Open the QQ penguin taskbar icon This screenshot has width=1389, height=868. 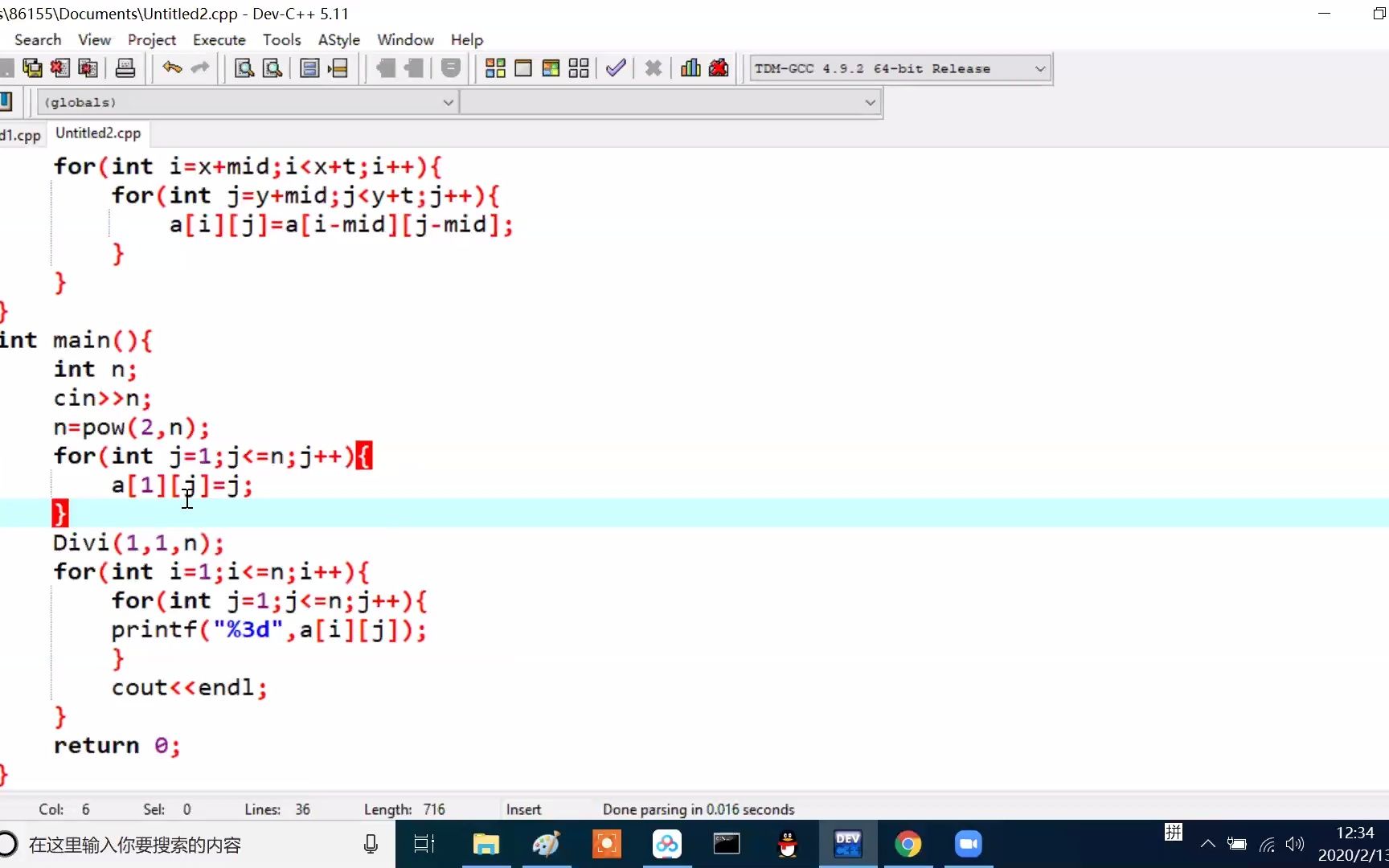pos(788,844)
